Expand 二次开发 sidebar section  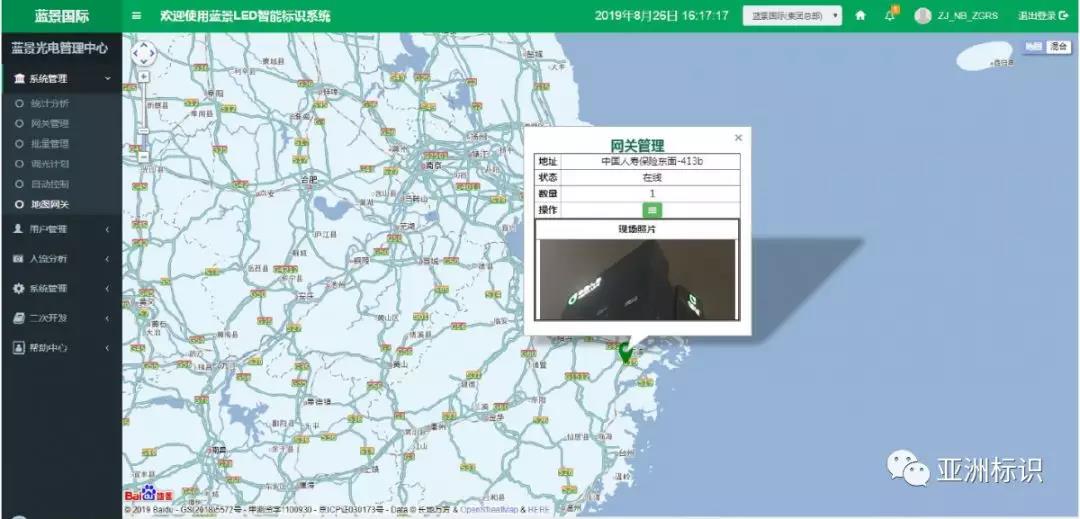pos(62,318)
